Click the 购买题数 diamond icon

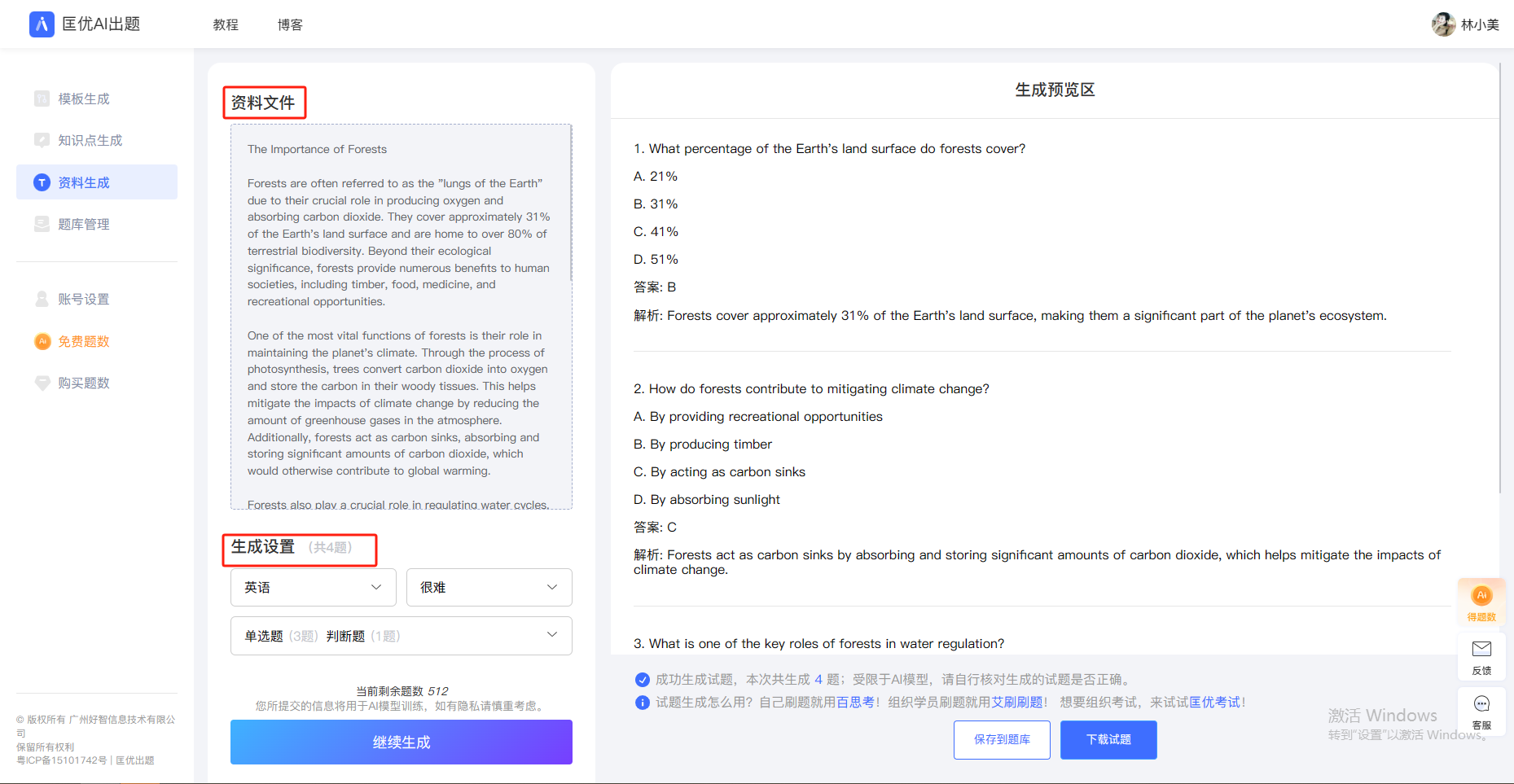(42, 383)
